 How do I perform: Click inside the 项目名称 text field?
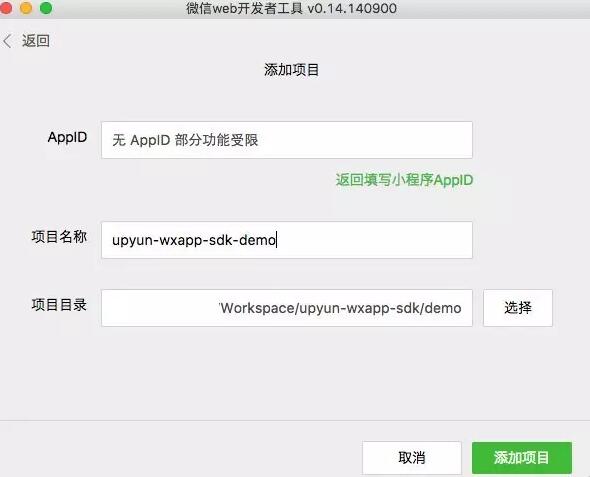[287, 240]
